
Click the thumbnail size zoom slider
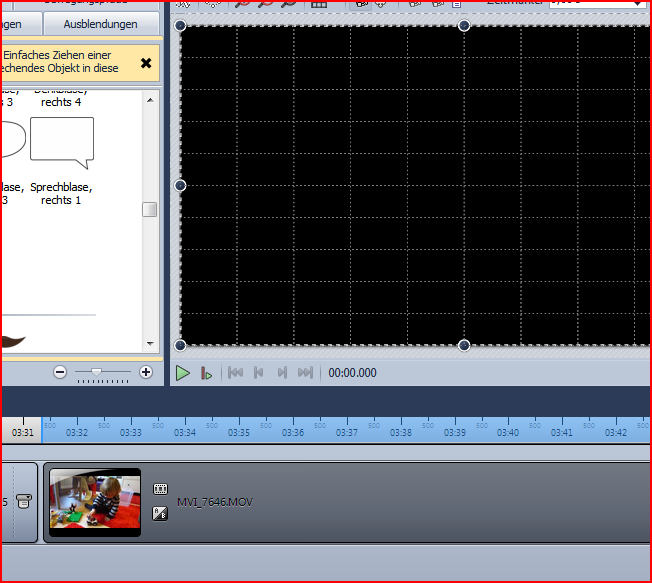[x=97, y=372]
